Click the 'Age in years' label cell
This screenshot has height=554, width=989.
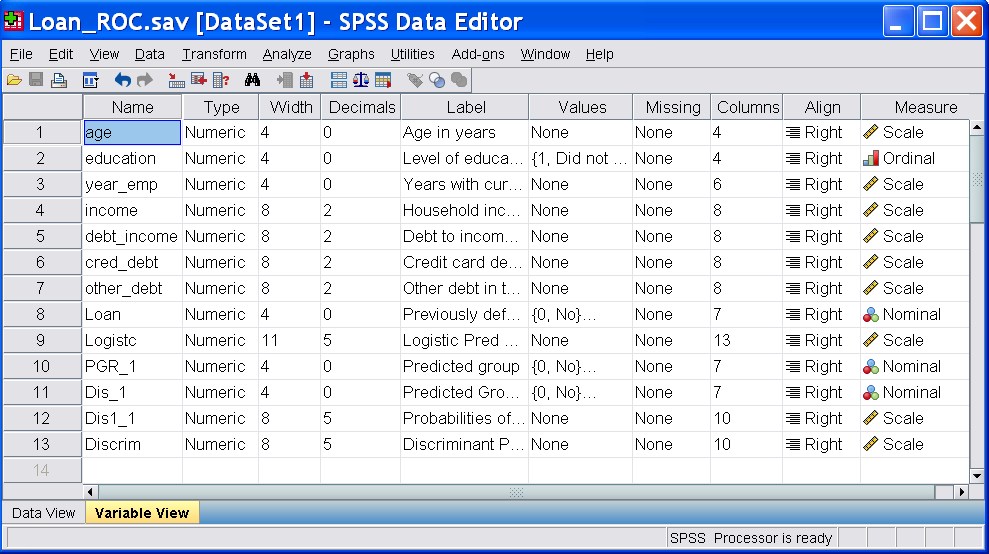coord(465,133)
